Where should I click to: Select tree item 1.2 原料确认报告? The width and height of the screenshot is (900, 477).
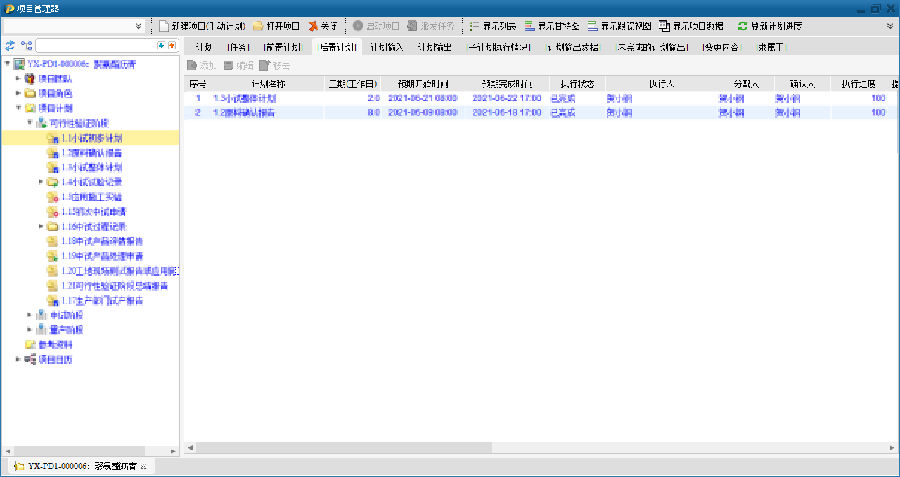[91, 153]
